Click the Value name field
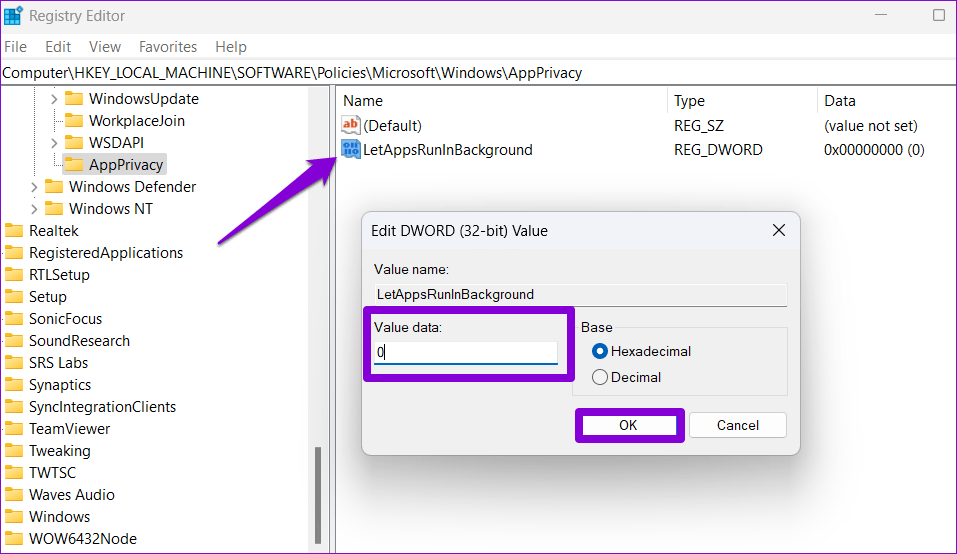This screenshot has height=554, width=957. (580, 294)
